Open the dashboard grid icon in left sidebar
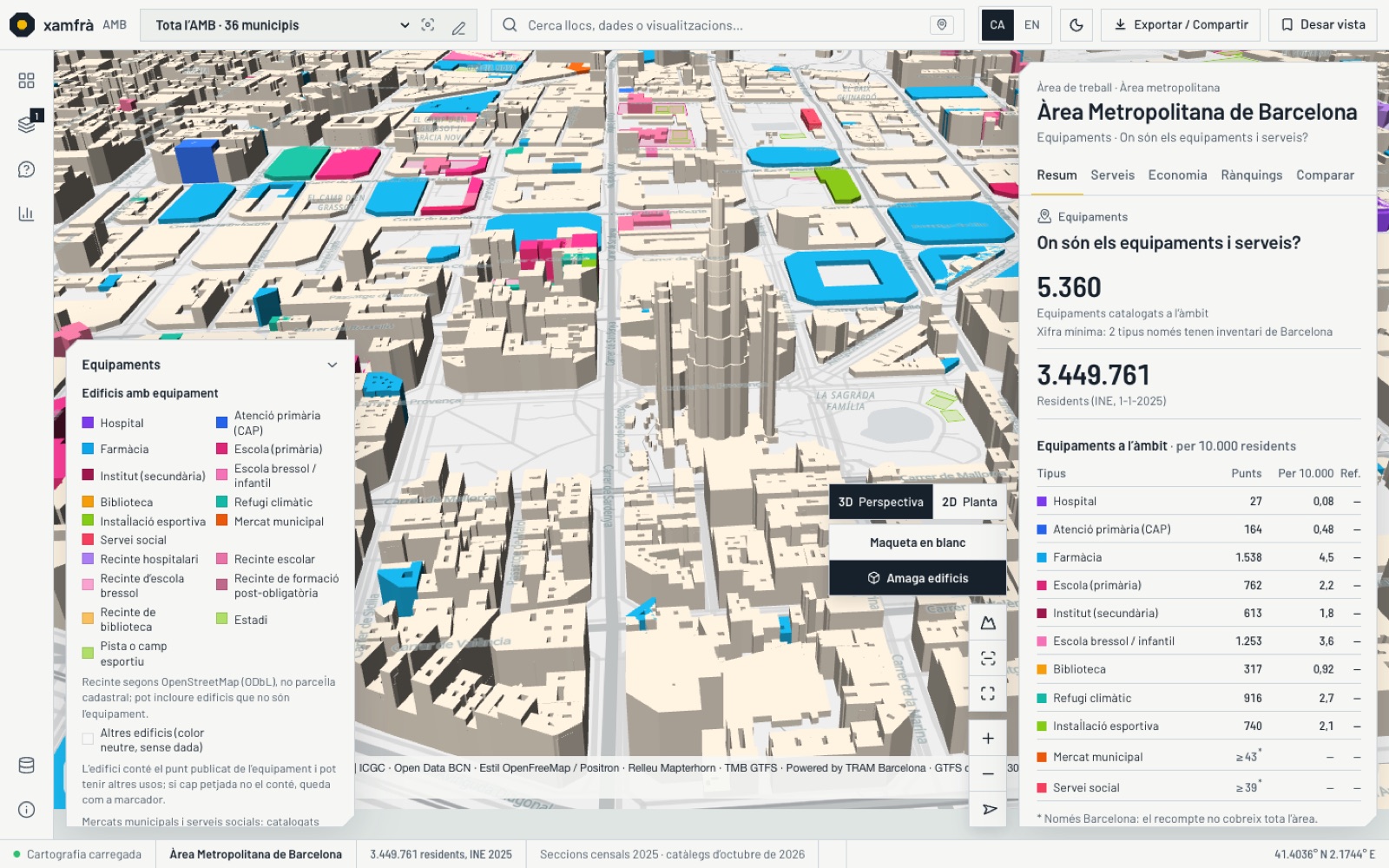 coord(26,81)
